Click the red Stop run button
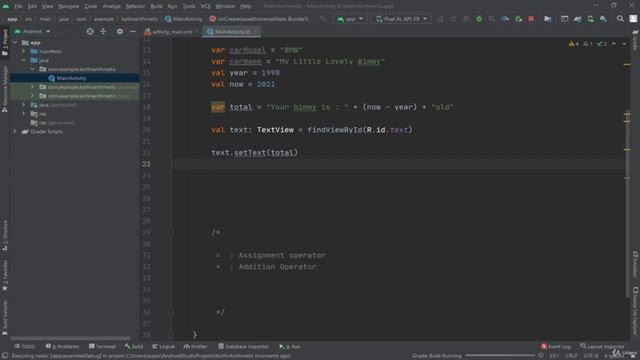The image size is (640, 360). 531,19
